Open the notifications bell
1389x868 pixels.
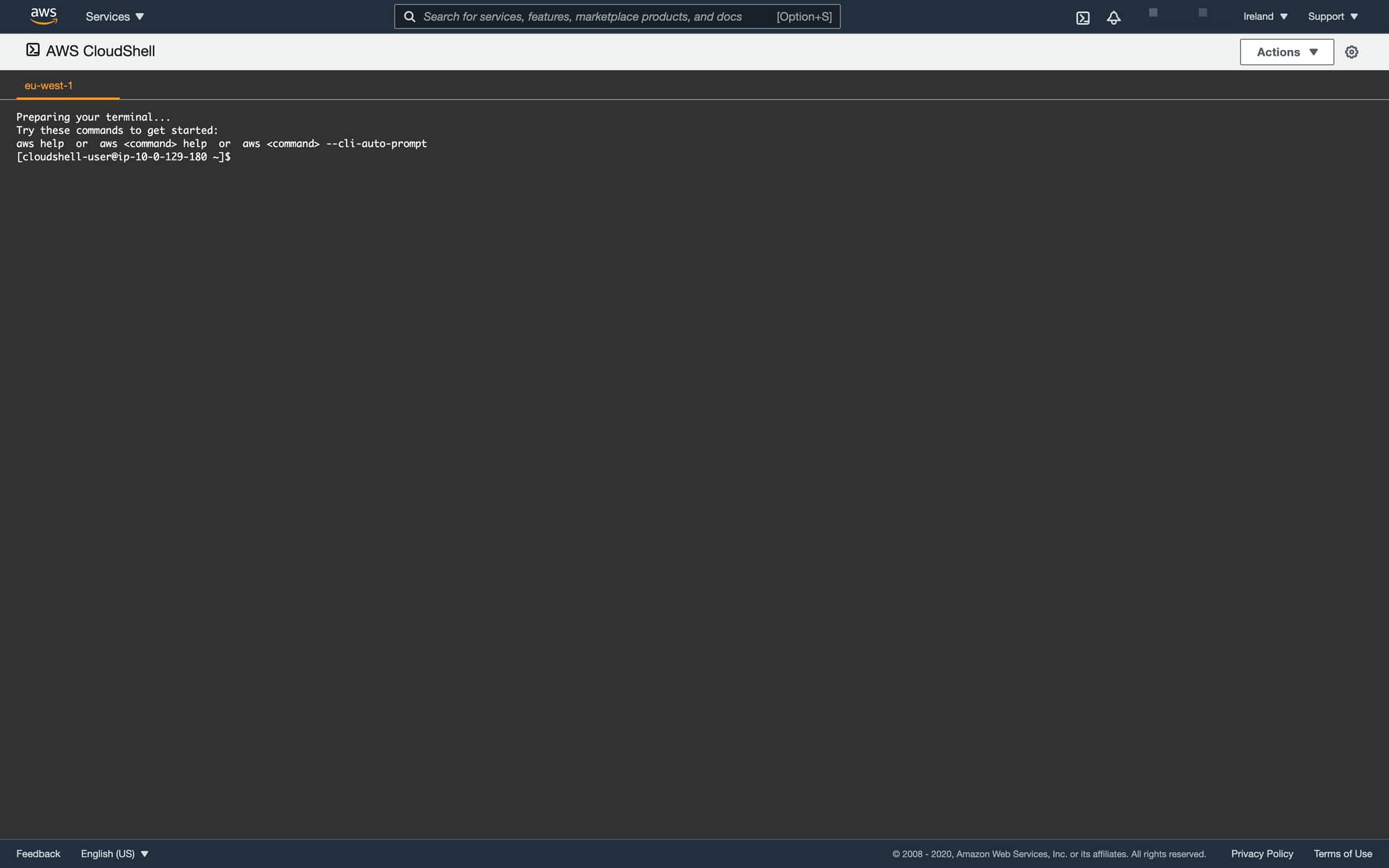click(x=1113, y=17)
